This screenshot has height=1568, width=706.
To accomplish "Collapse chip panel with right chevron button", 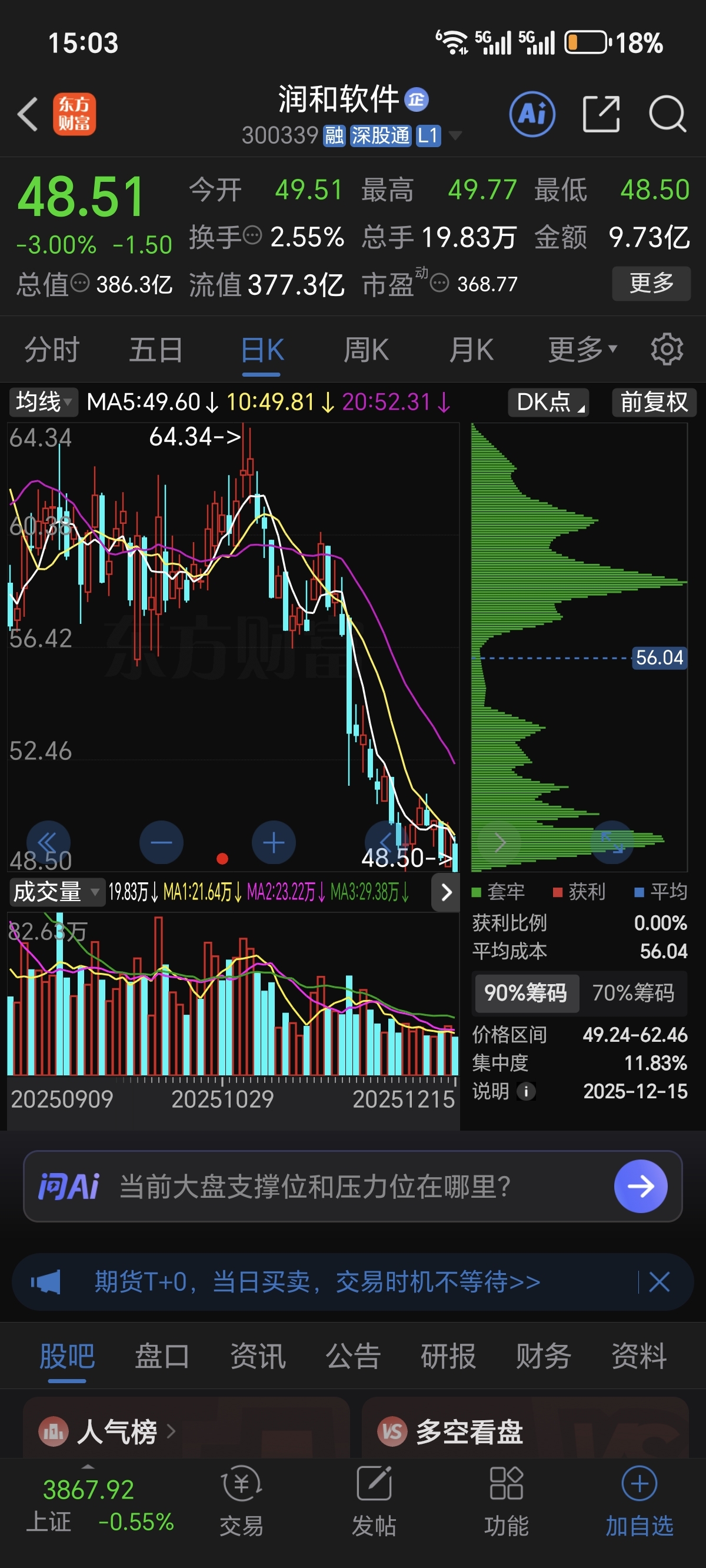I will (446, 892).
